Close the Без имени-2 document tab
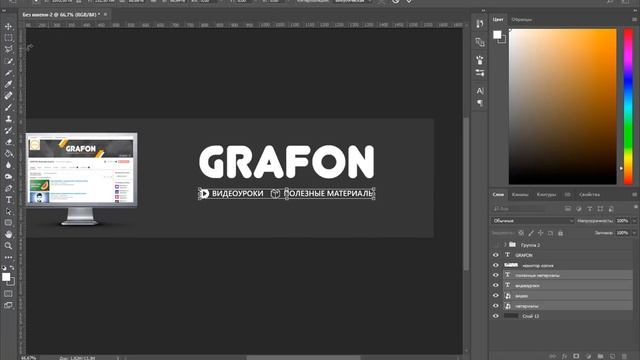This screenshot has height=360, width=640. pyautogui.click(x=105, y=14)
